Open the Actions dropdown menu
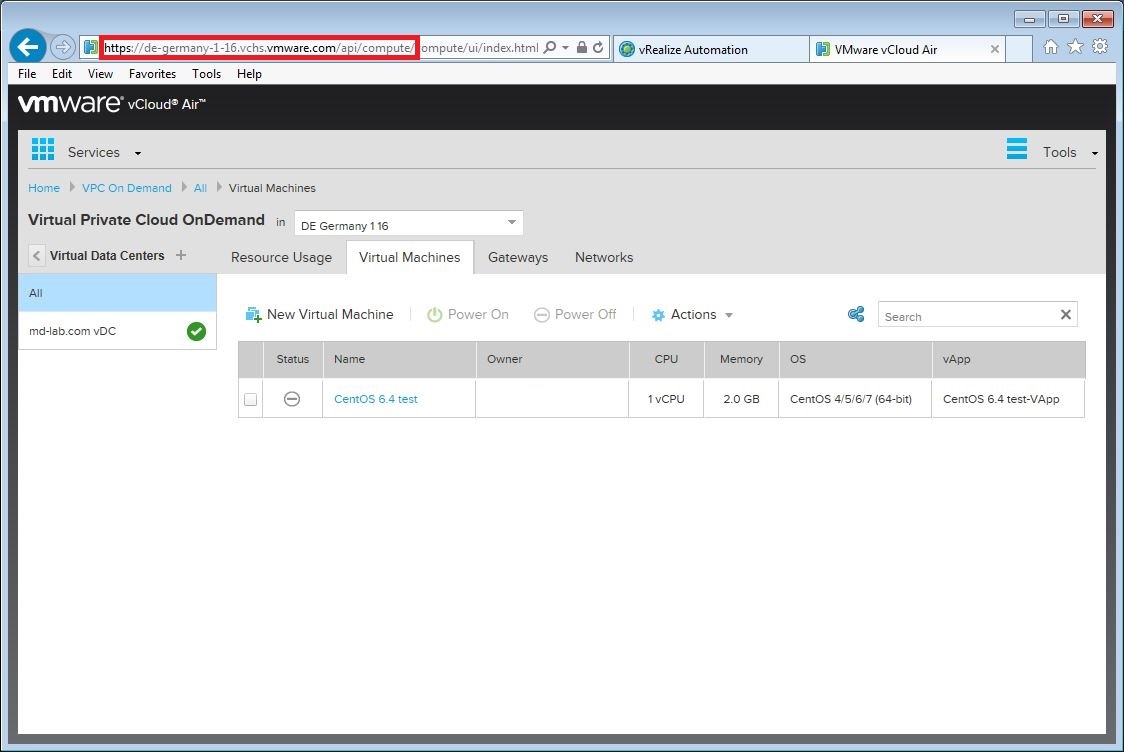The height and width of the screenshot is (752, 1124). coord(693,315)
